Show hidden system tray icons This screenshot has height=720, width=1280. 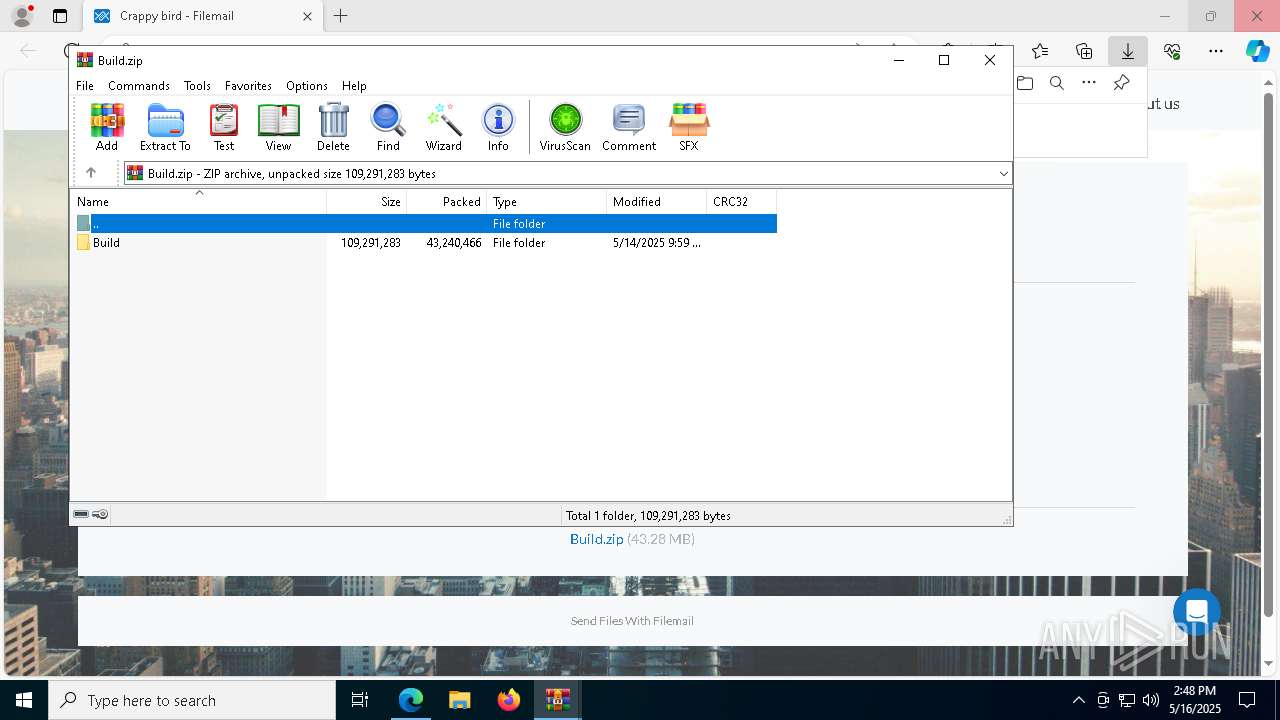[1078, 700]
